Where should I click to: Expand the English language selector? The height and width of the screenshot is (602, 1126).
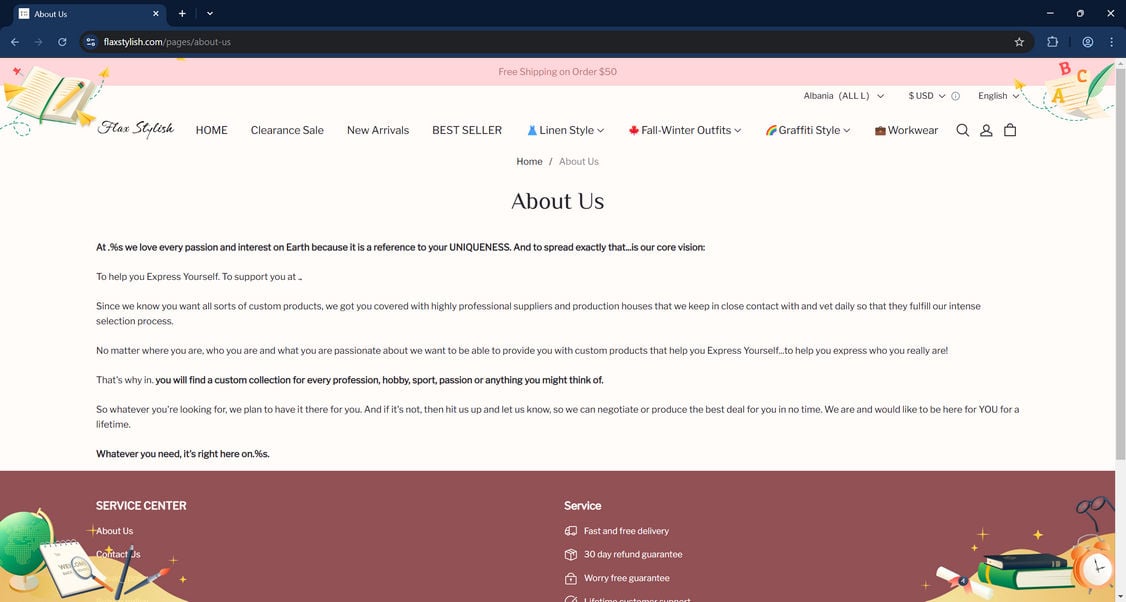pos(999,96)
